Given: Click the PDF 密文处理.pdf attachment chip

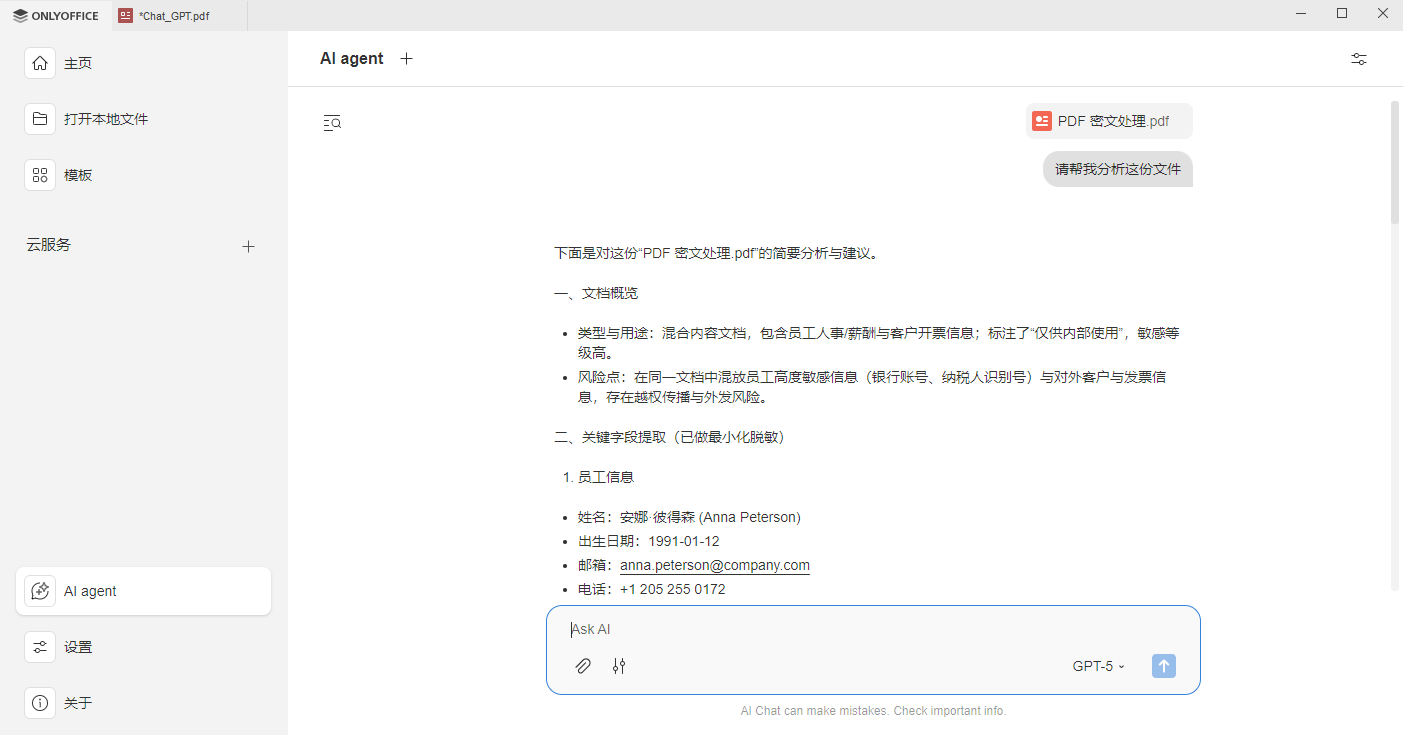Looking at the screenshot, I should pyautogui.click(x=1109, y=120).
